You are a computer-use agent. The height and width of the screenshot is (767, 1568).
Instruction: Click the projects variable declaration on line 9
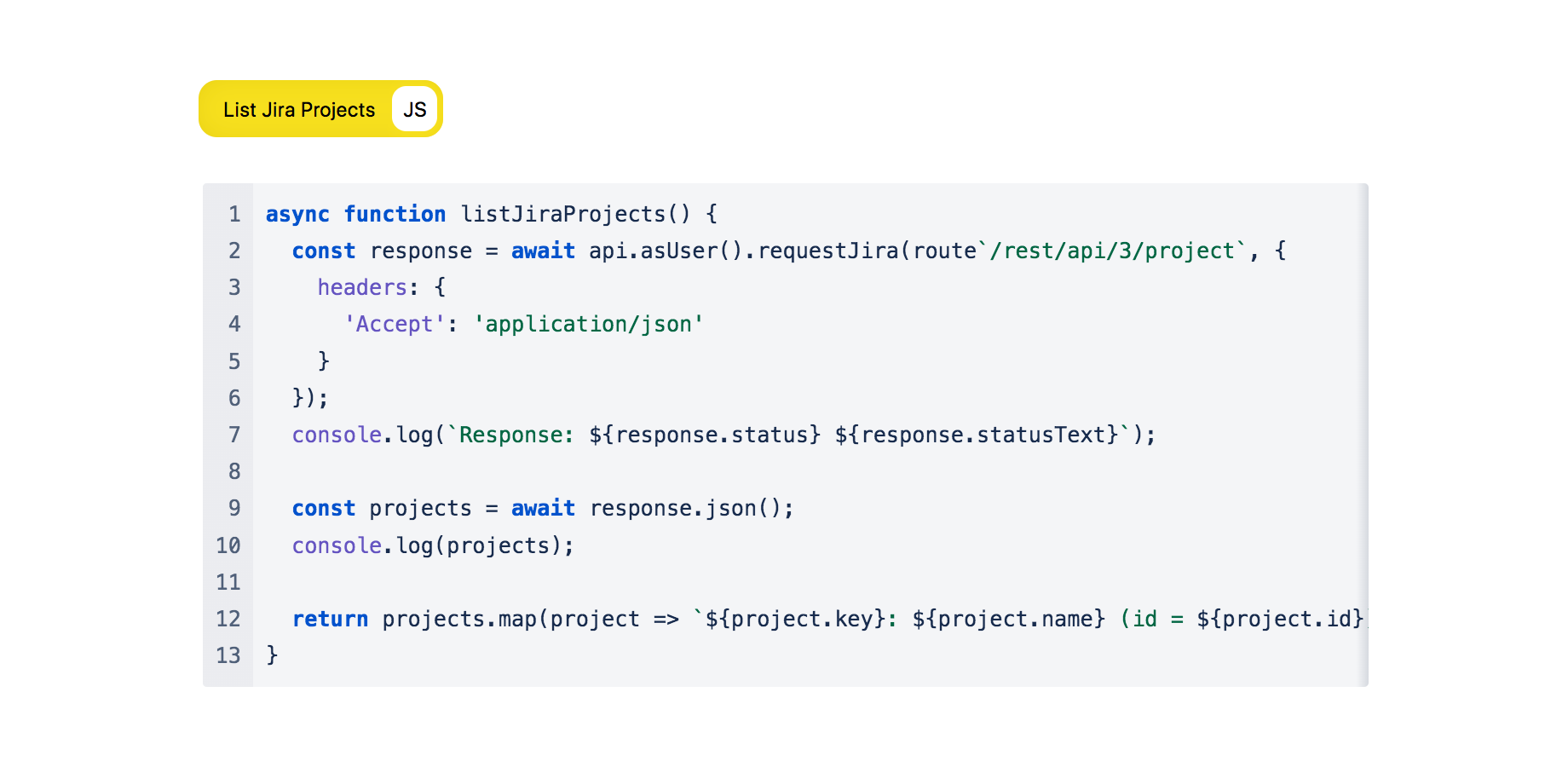(420, 508)
